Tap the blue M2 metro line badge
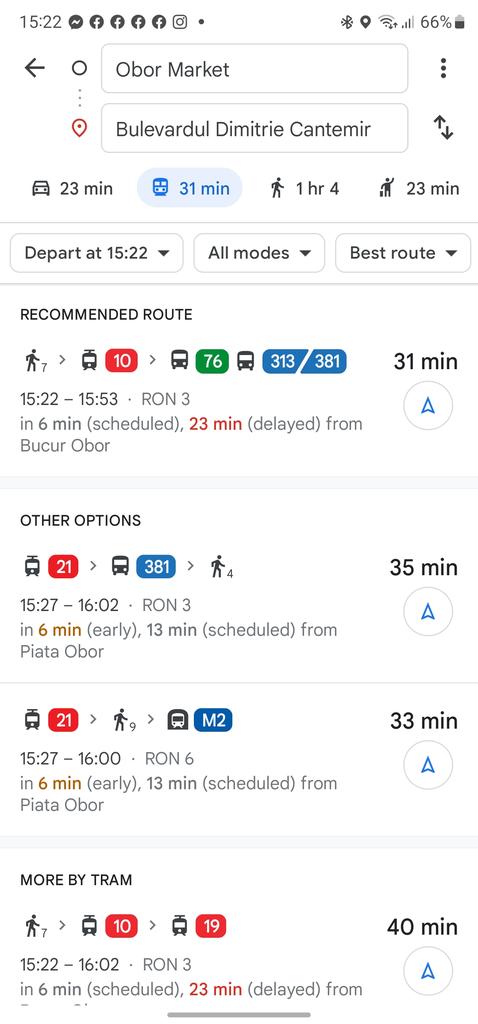478x1024 pixels. tap(213, 720)
